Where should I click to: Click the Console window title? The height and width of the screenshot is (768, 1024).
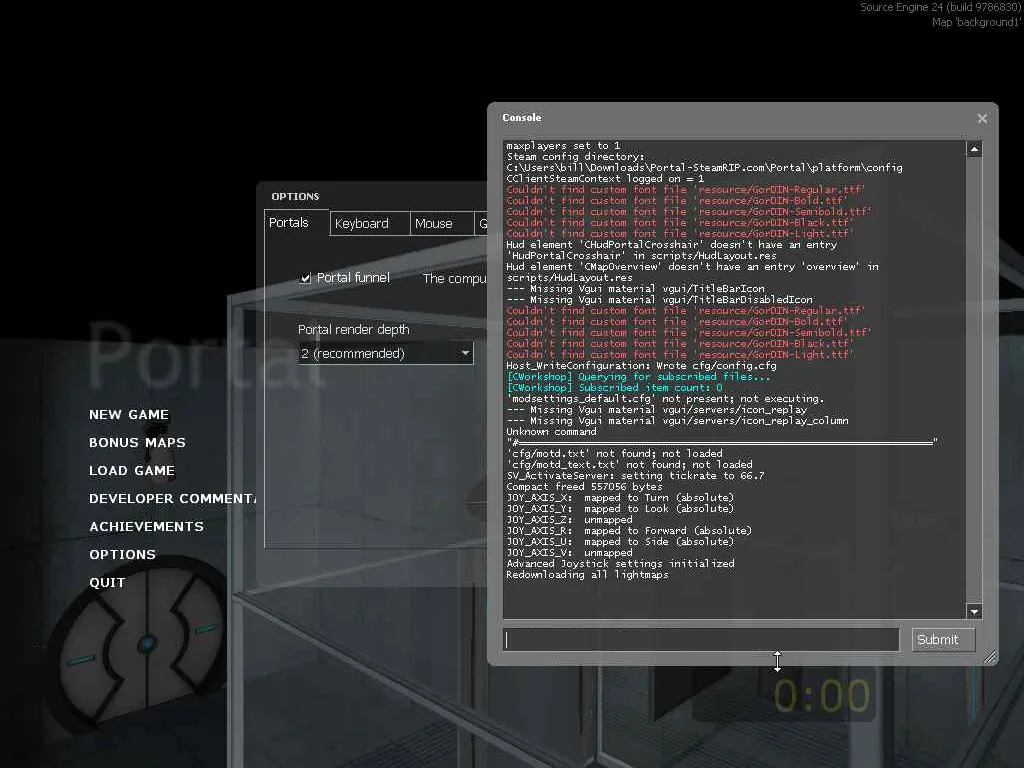pyautogui.click(x=522, y=118)
